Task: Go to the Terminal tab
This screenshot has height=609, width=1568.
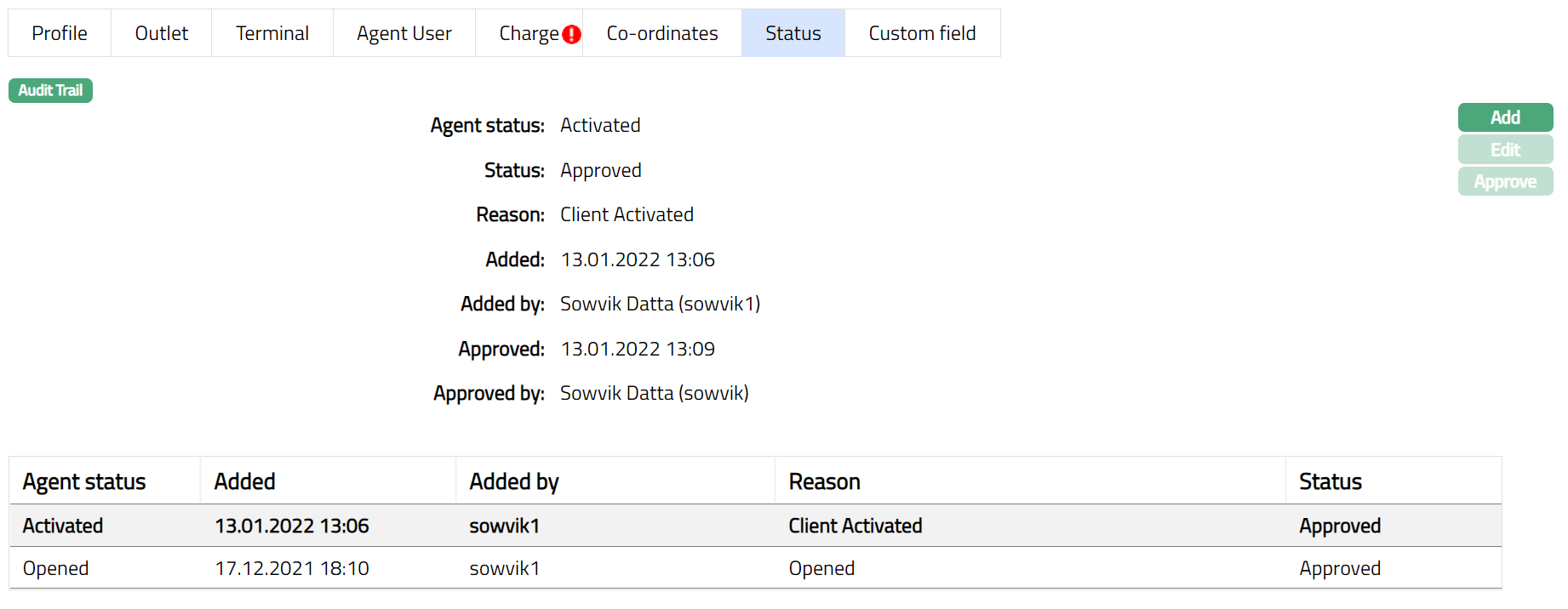Action: [272, 33]
